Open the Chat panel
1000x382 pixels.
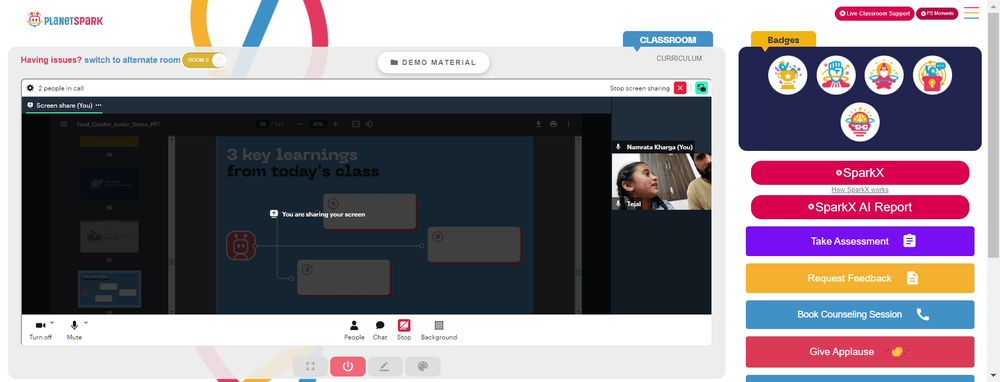[380, 330]
